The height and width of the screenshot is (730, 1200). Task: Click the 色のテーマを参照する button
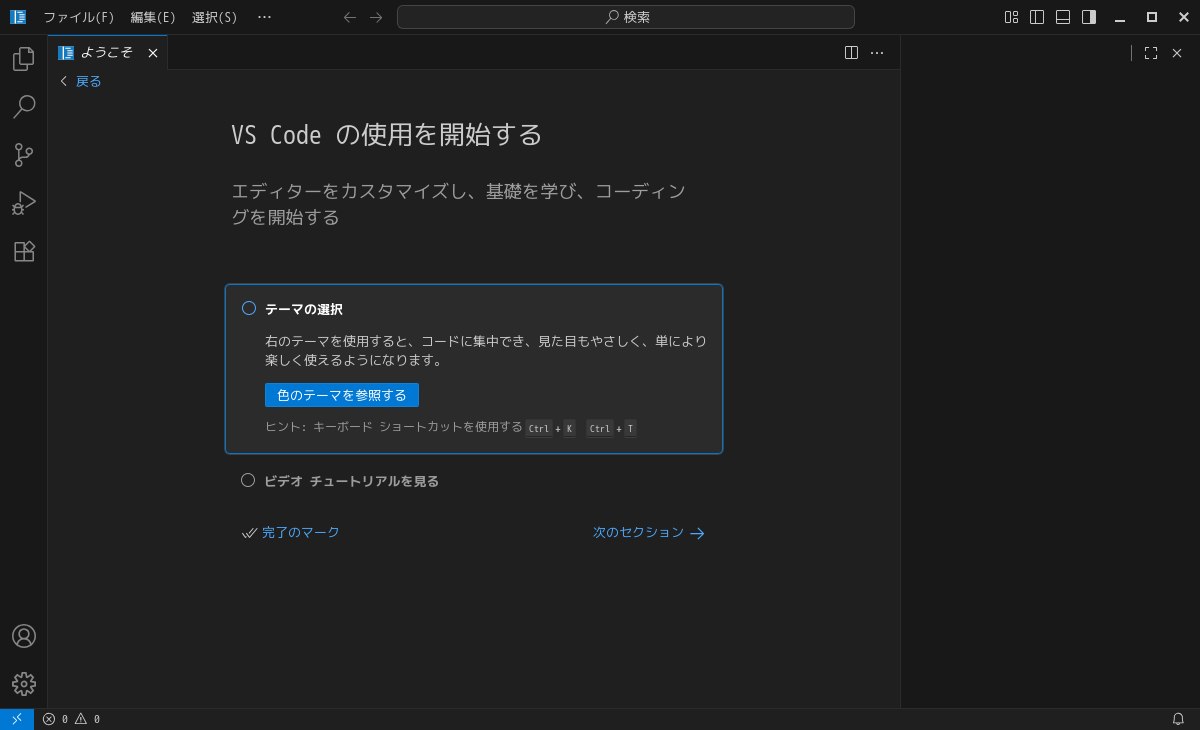click(342, 395)
